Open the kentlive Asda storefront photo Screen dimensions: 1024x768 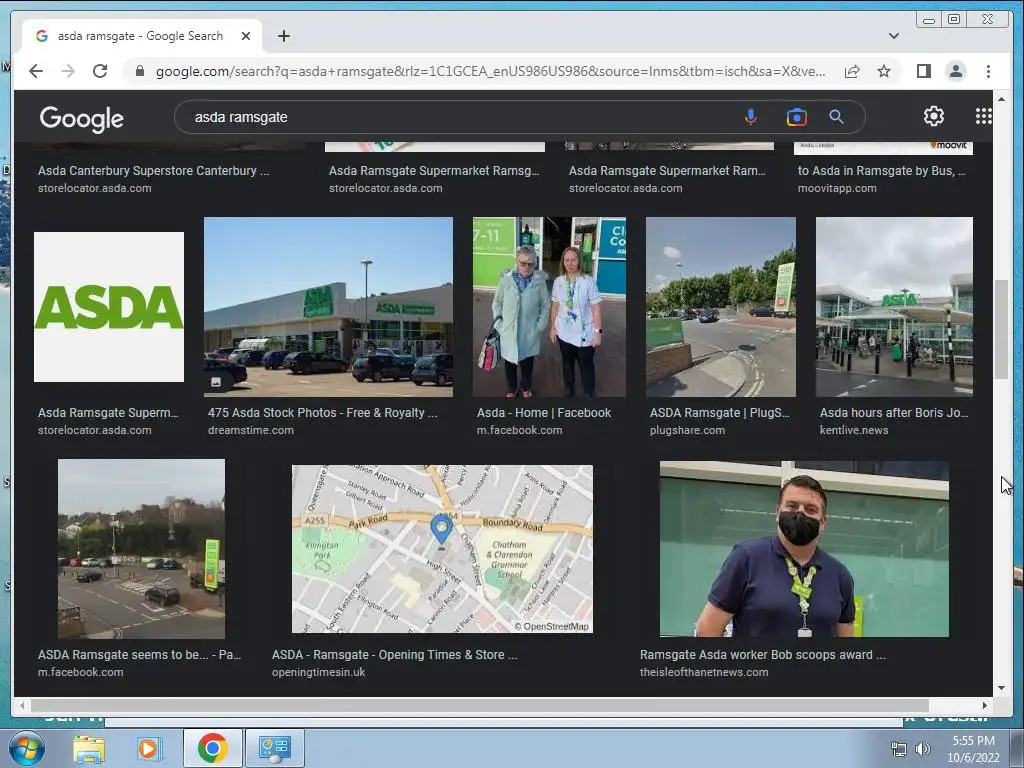pyautogui.click(x=894, y=307)
